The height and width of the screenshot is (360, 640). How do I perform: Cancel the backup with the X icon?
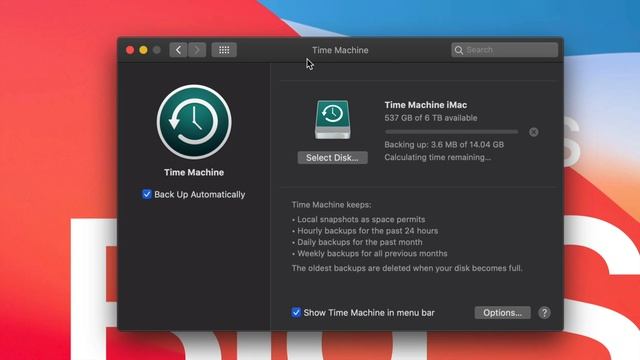coord(533,132)
